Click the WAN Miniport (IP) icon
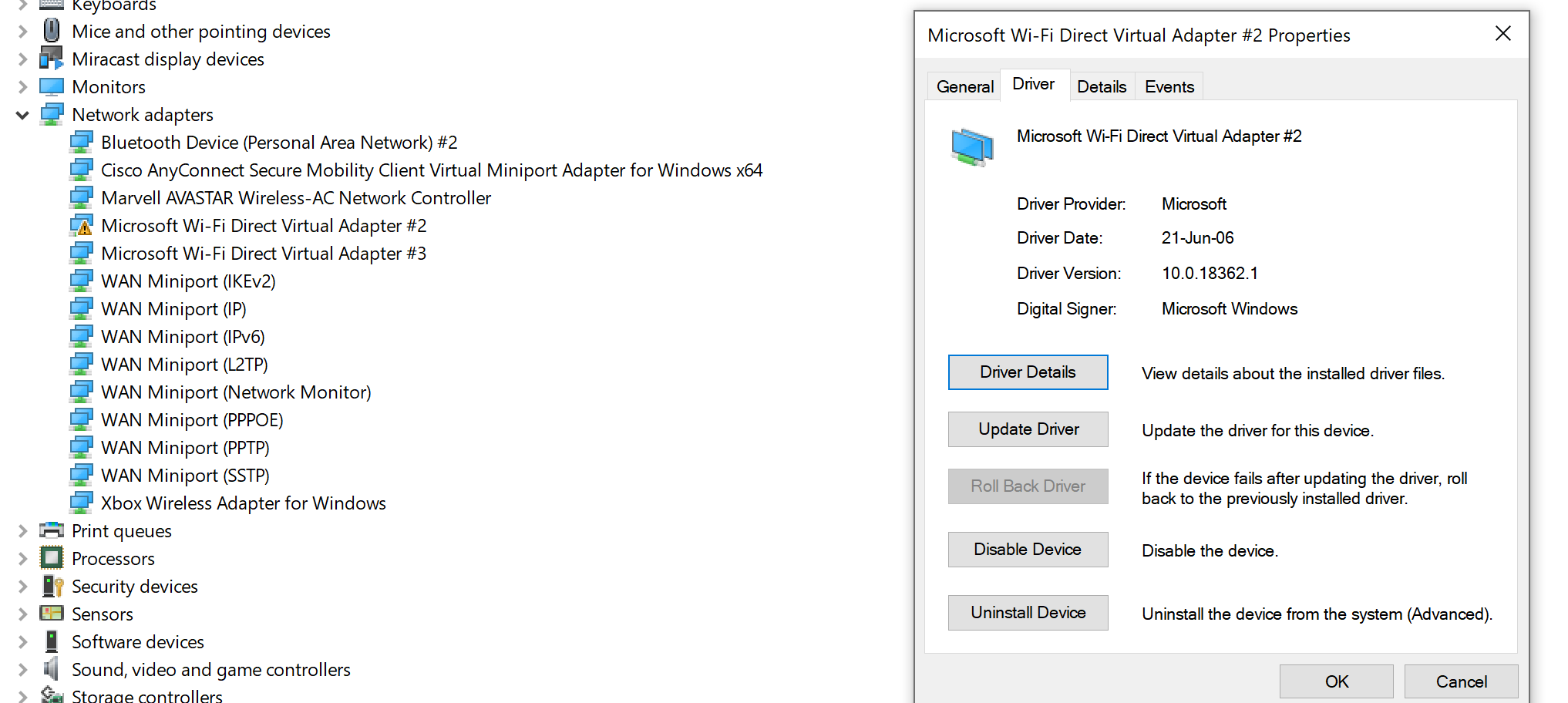This screenshot has height=703, width=1568. 81,308
